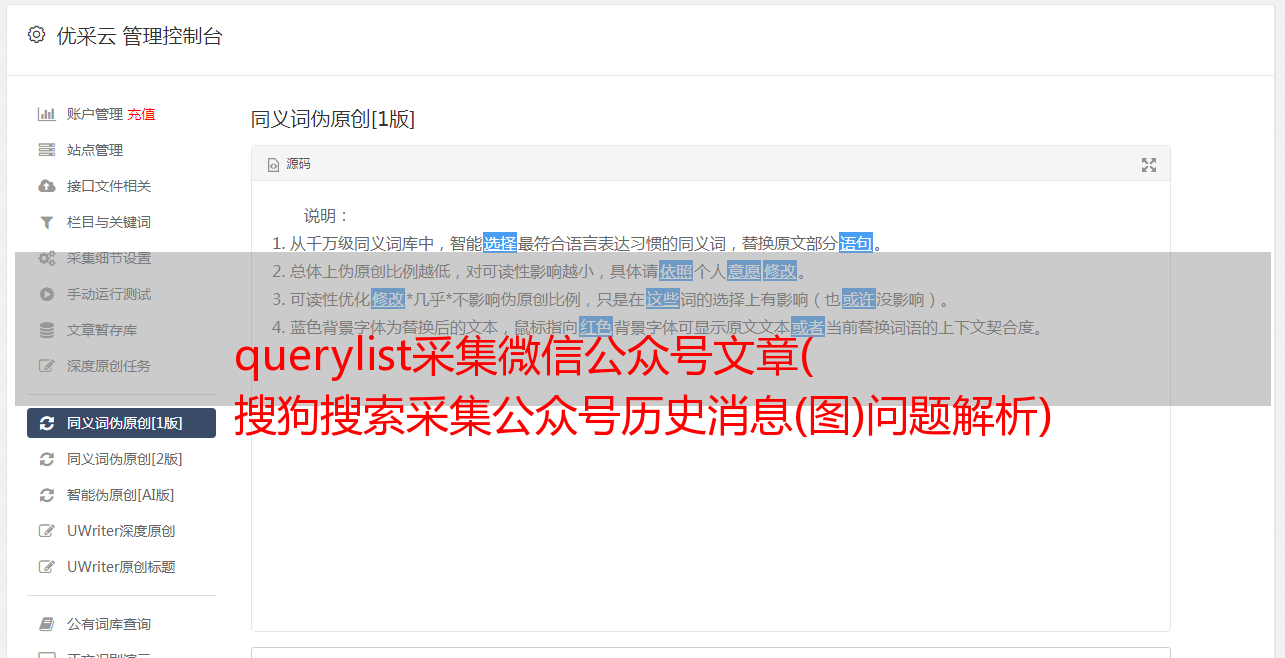Click the gear icon beside 优采云 管理控制台
Image resolution: width=1285 pixels, height=658 pixels.
point(36,35)
